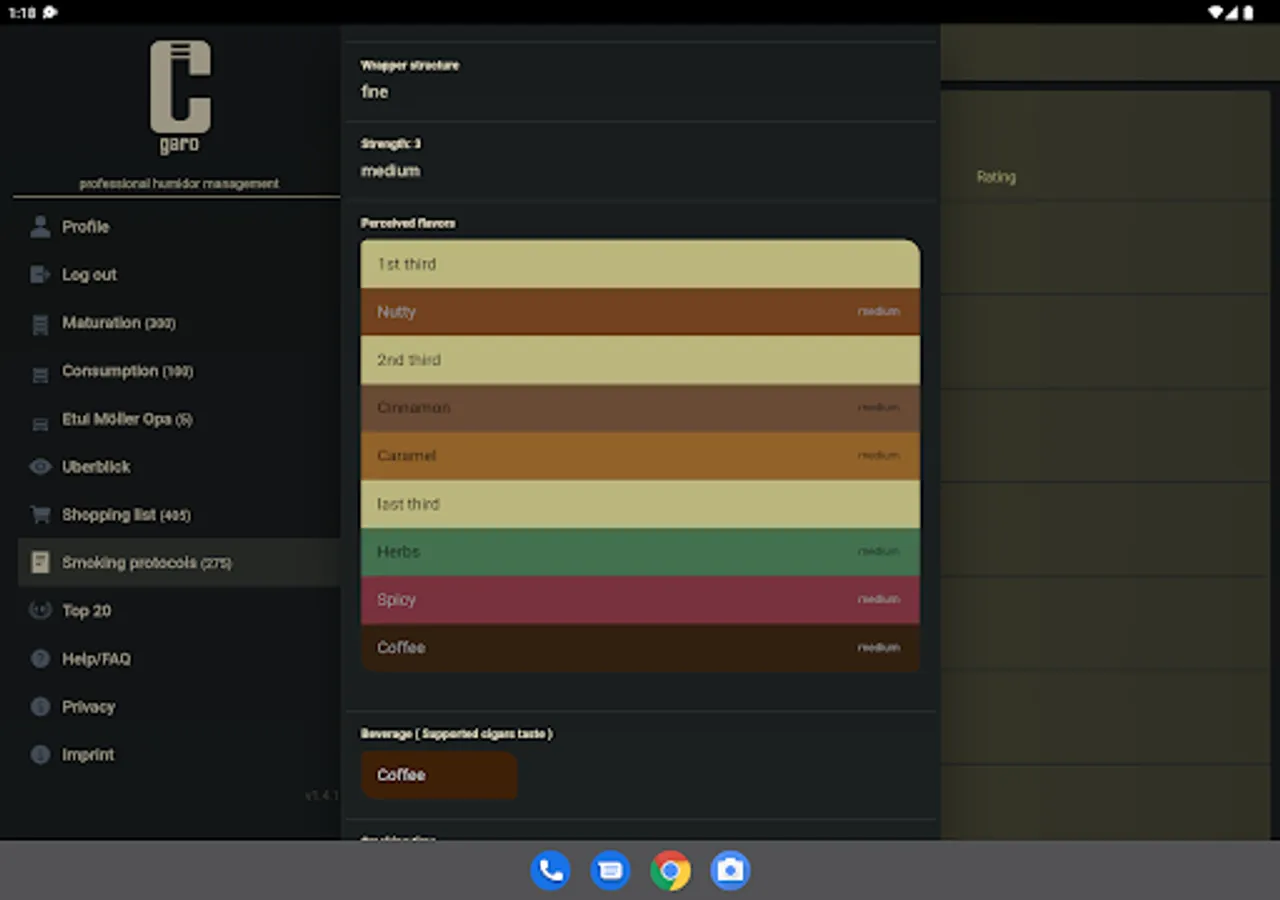The height and width of the screenshot is (900, 1280).
Task: Open the Smoking protocols menu item
Action: (179, 563)
